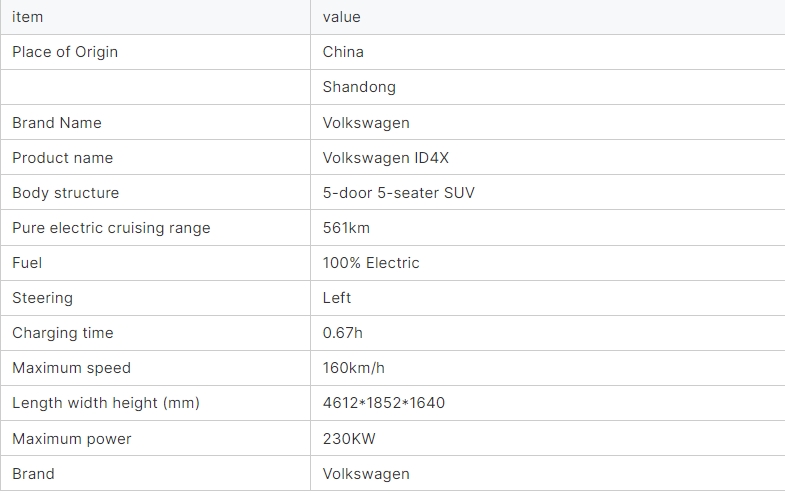Click the 0.67h charging time value
Image resolution: width=785 pixels, height=494 pixels.
pos(344,333)
